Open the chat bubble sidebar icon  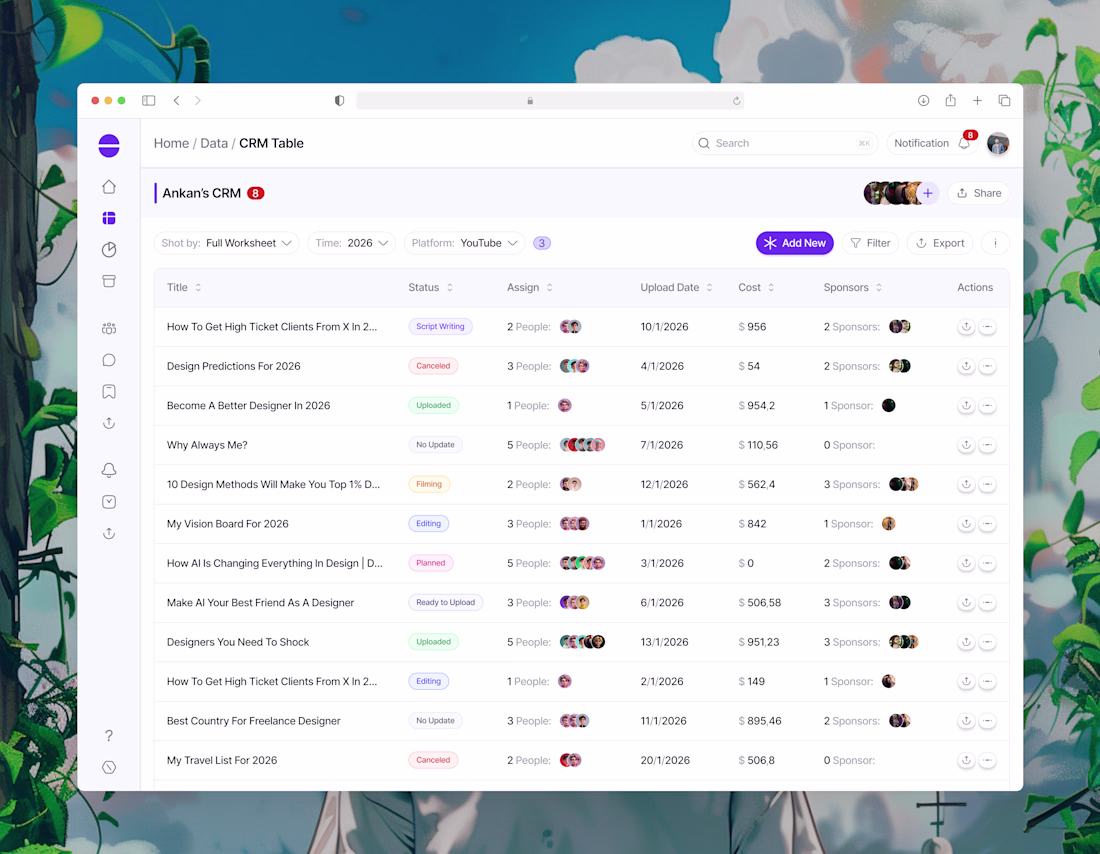click(109, 360)
